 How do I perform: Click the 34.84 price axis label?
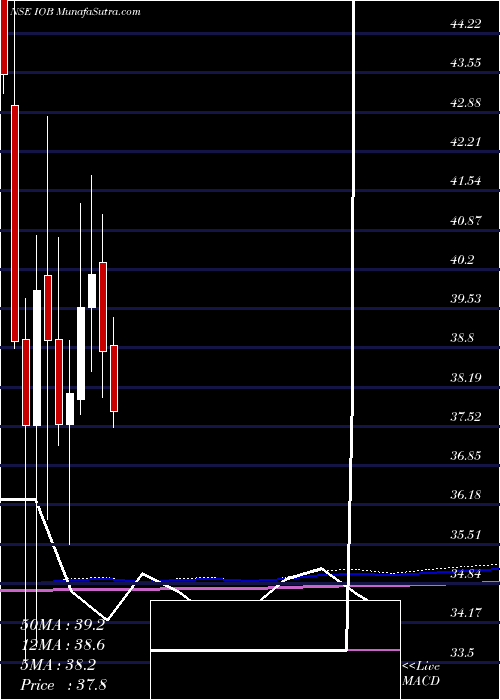pyautogui.click(x=466, y=575)
